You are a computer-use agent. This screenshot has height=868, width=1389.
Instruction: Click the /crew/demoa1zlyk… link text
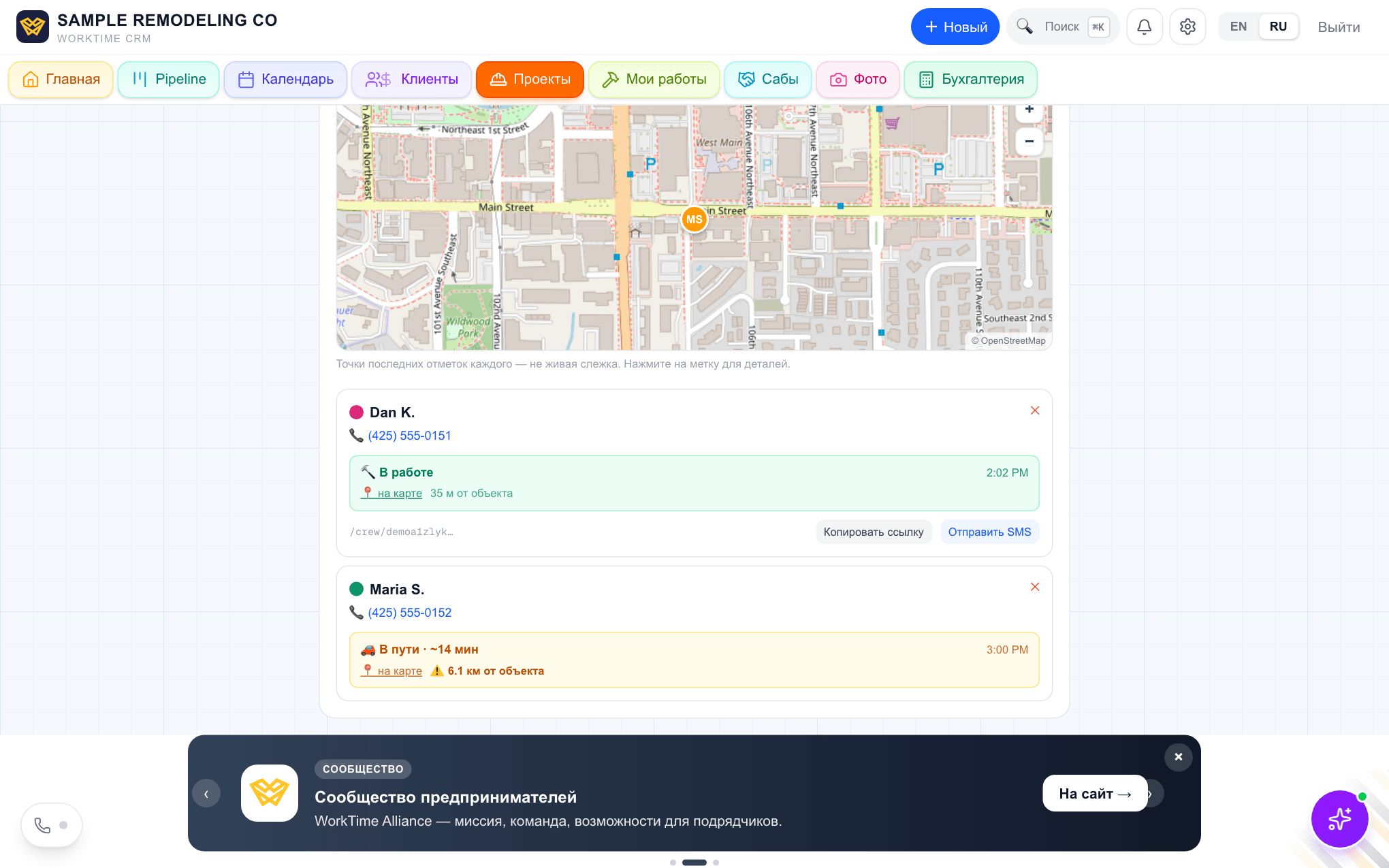pyautogui.click(x=402, y=532)
